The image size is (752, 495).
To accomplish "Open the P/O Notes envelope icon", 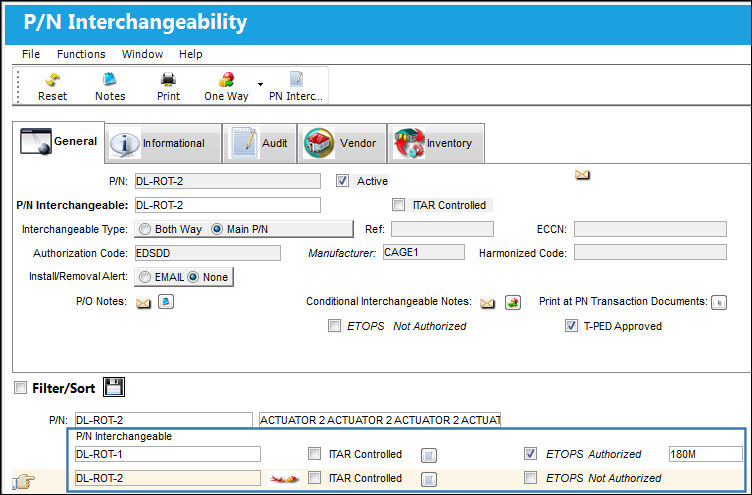I will pyautogui.click(x=143, y=303).
